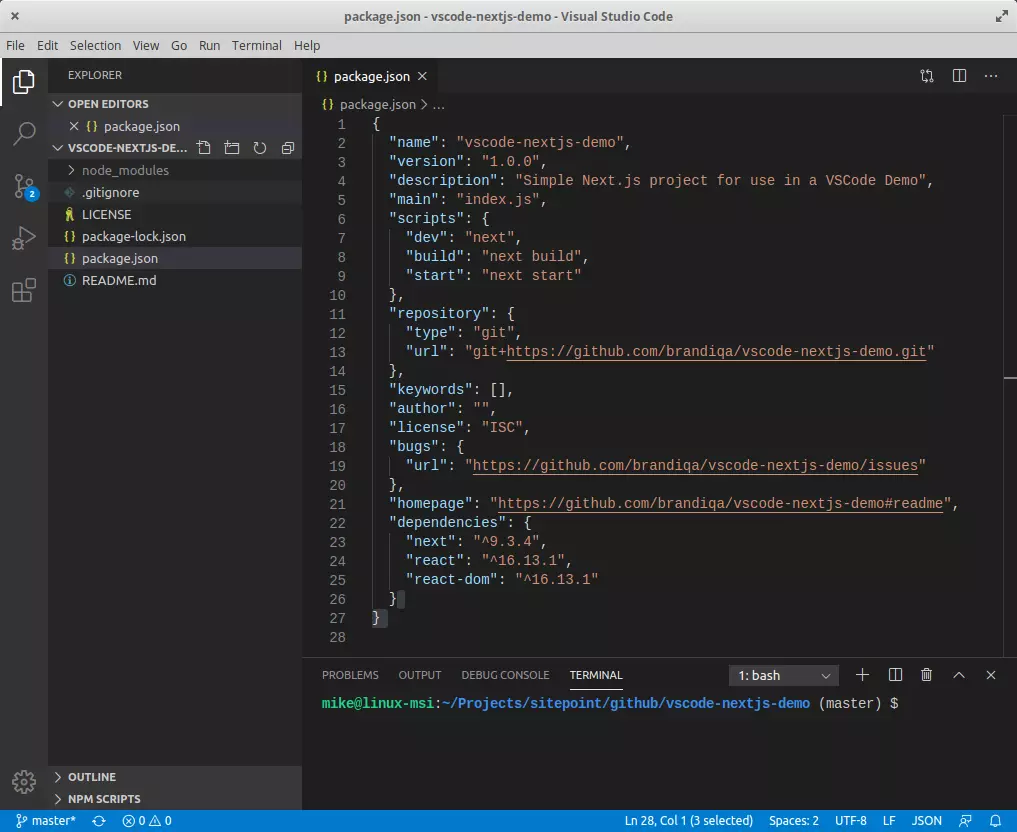Switch git branch master in status bar
This screenshot has height=832, width=1017.
point(45,821)
